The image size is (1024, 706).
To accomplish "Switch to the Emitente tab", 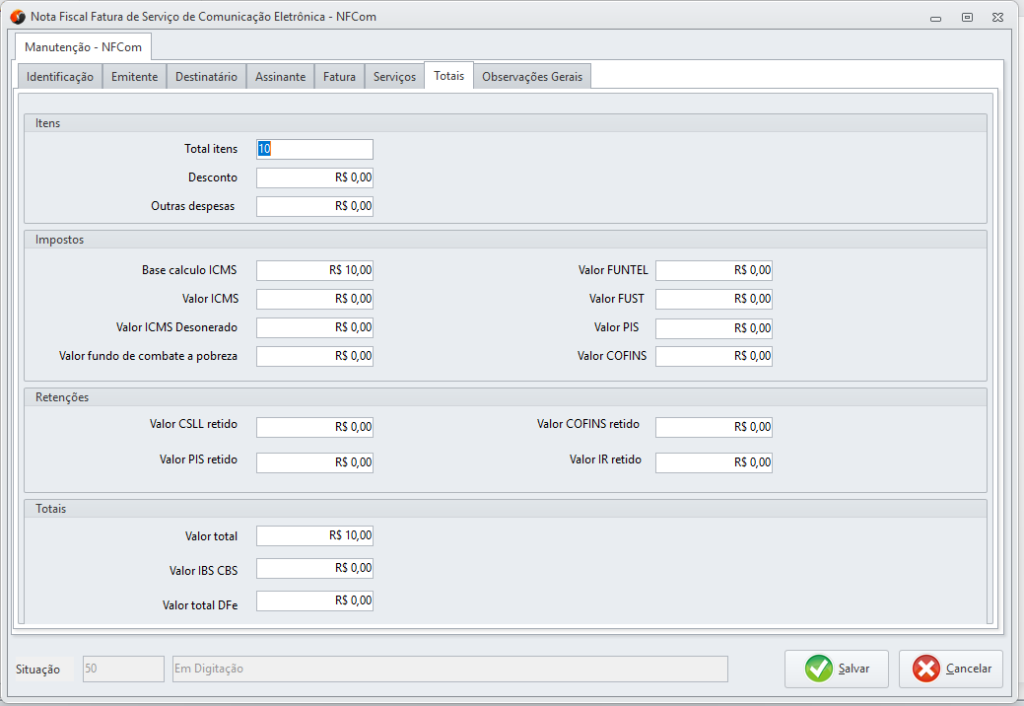I will tap(134, 77).
